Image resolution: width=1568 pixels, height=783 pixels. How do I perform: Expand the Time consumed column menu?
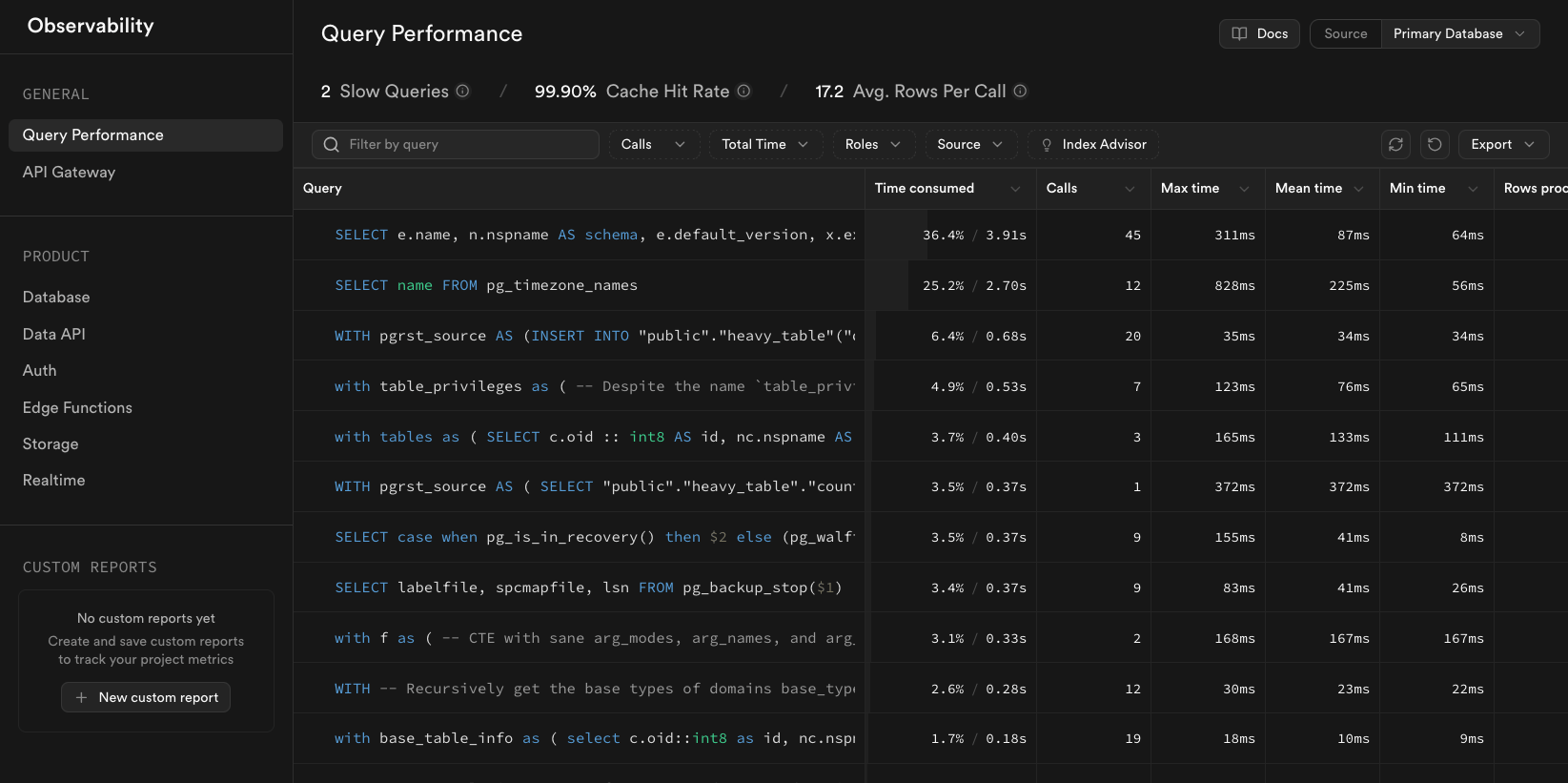point(1015,189)
